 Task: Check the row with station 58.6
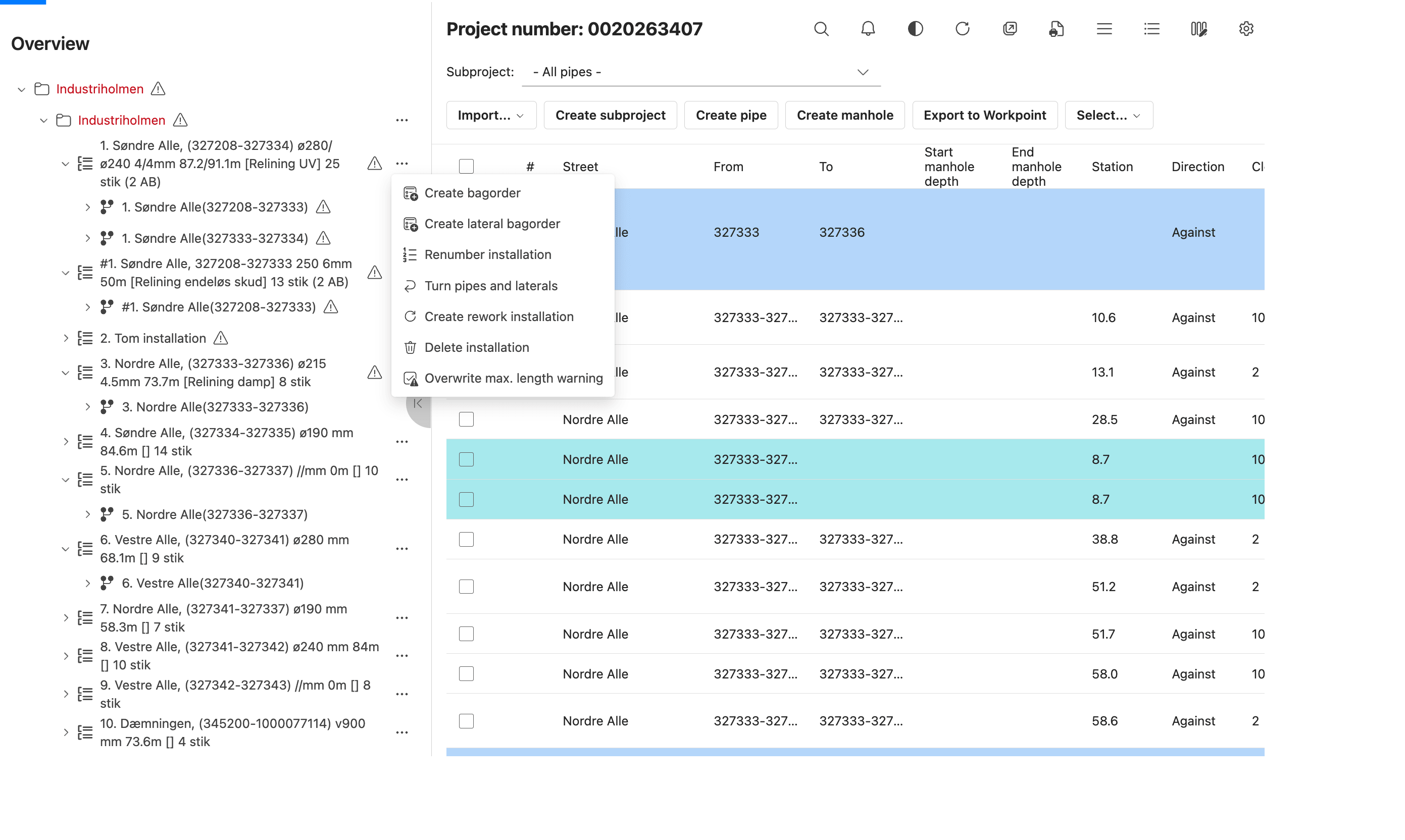click(466, 721)
